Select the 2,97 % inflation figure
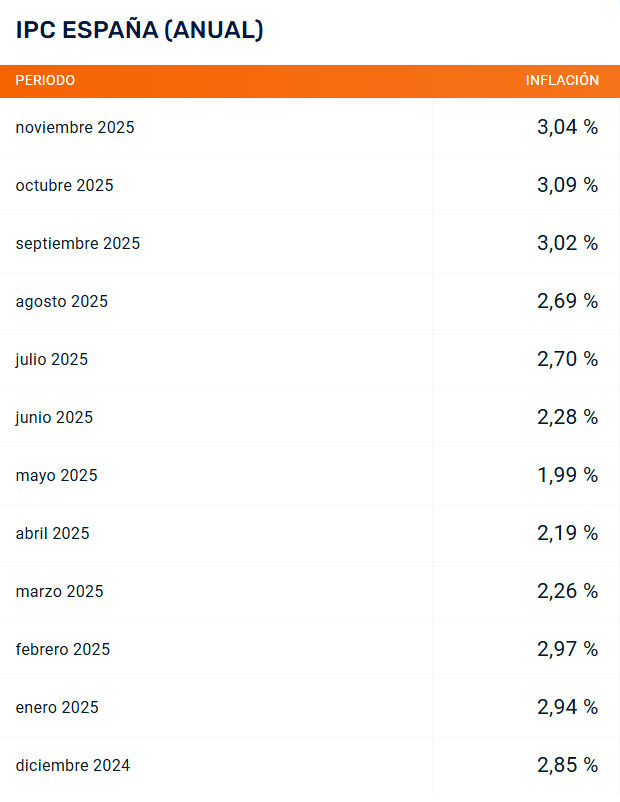The image size is (620, 802). click(x=567, y=649)
